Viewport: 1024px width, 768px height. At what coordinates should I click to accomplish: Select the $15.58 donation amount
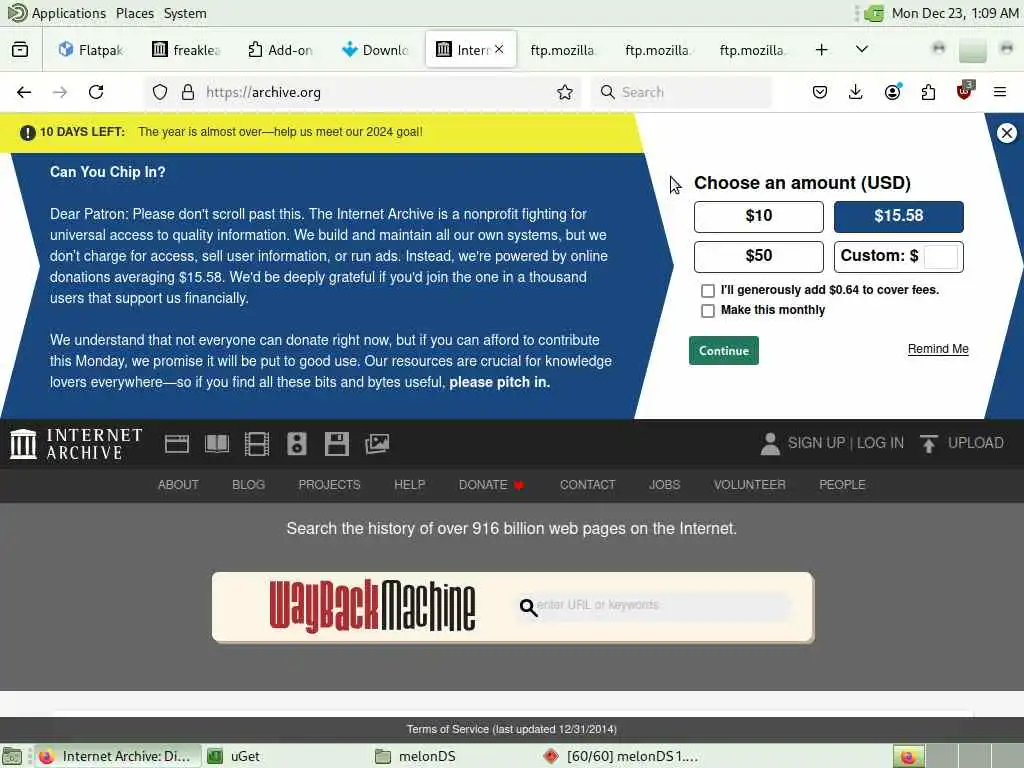(899, 216)
